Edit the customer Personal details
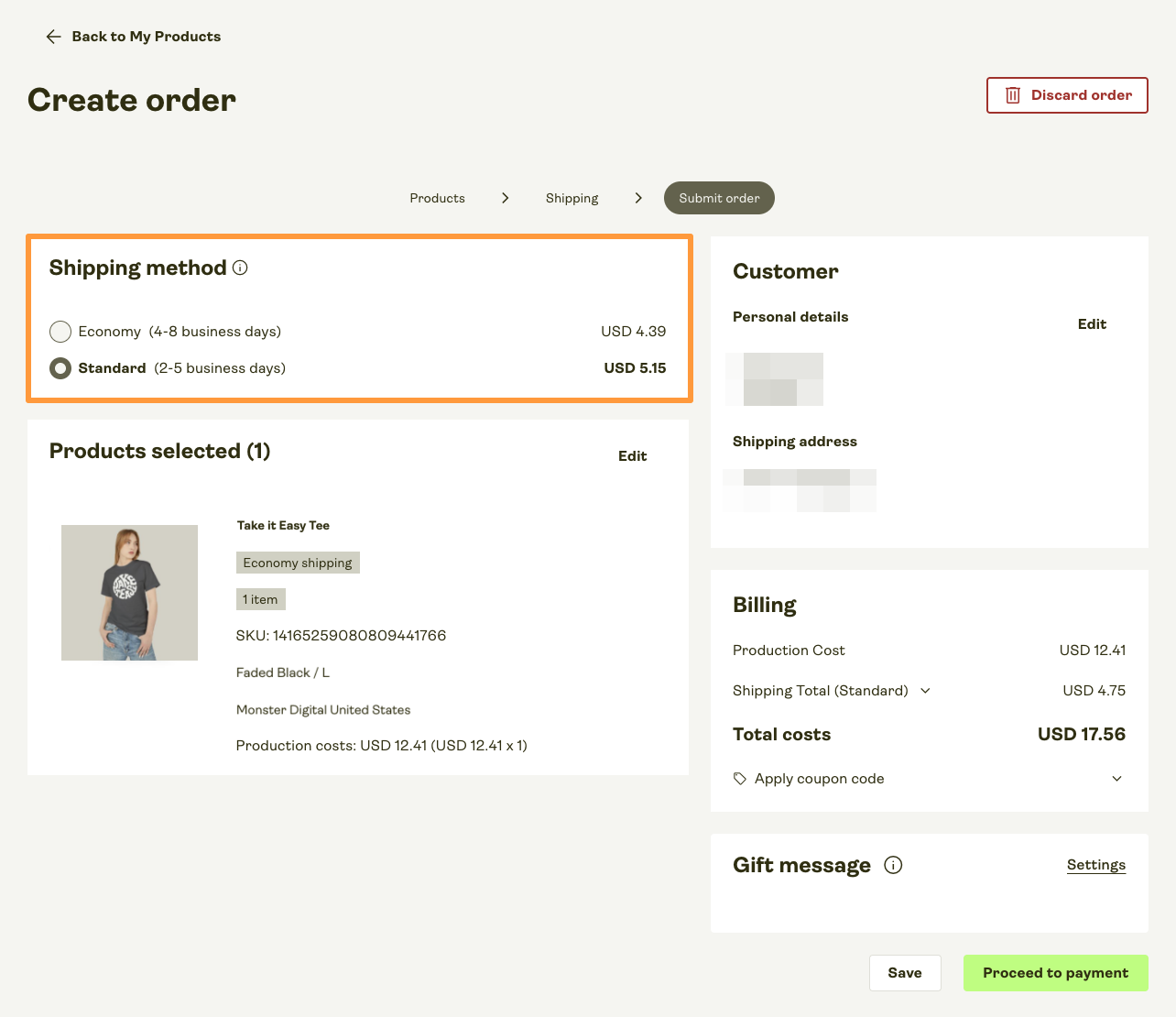Image resolution: width=1176 pixels, height=1017 pixels. [1092, 323]
